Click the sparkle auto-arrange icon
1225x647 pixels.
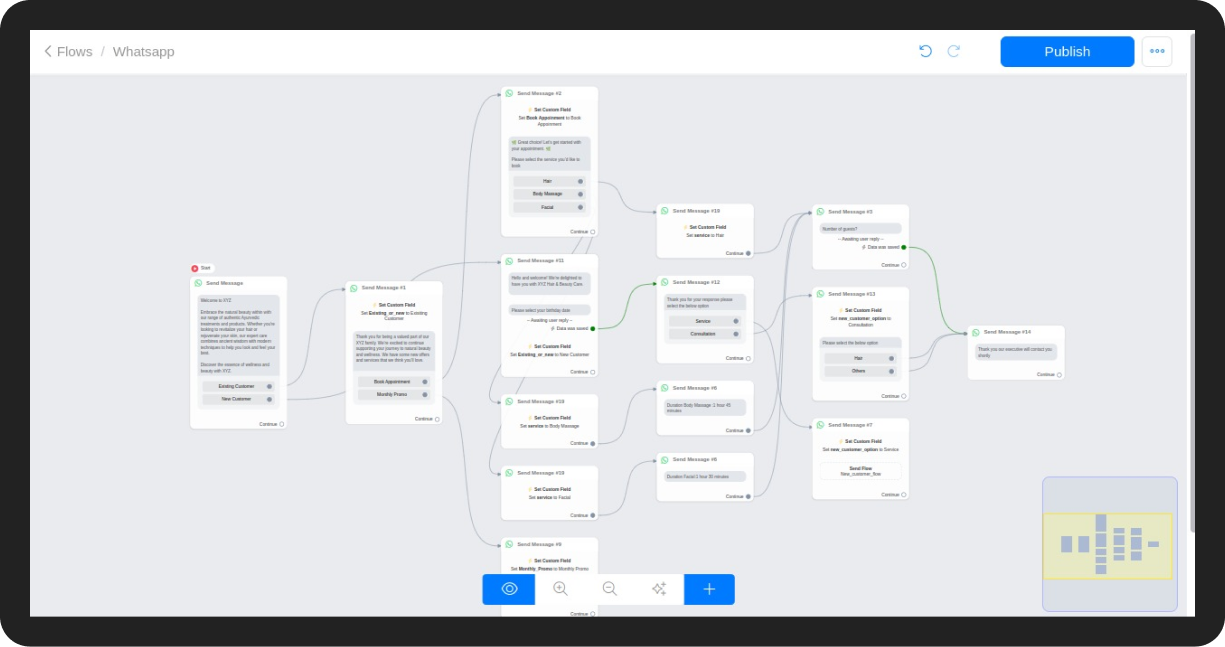point(659,589)
